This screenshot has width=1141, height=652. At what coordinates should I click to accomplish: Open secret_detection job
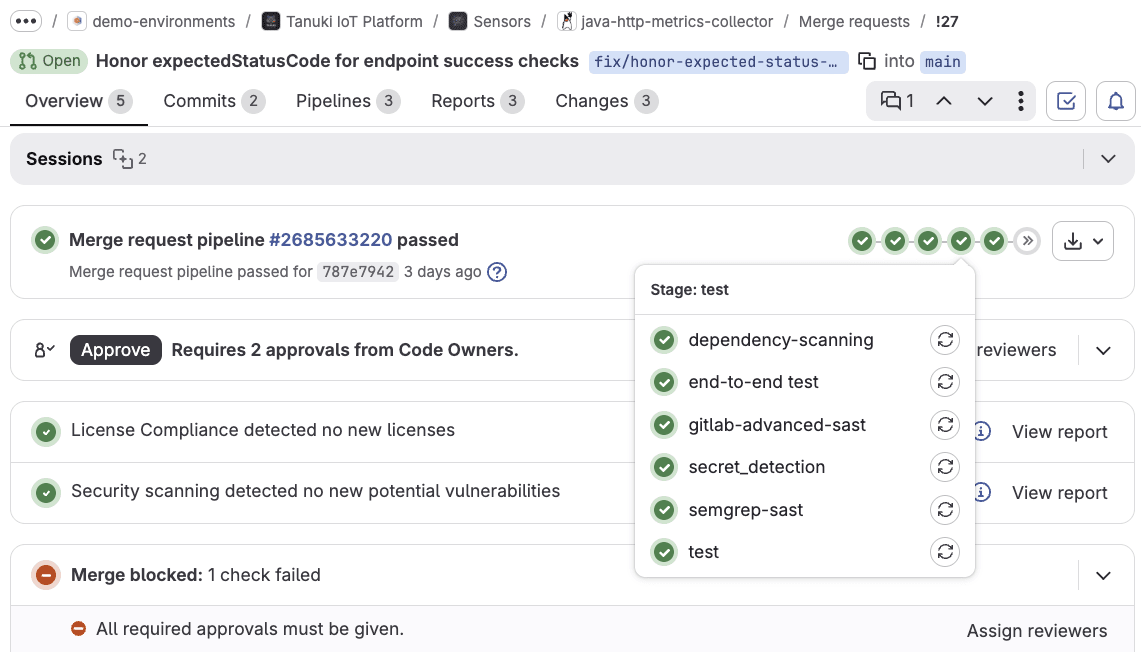click(x=757, y=467)
